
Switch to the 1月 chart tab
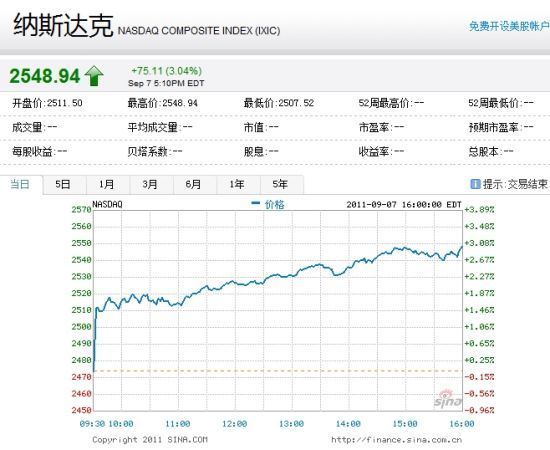pos(107,184)
